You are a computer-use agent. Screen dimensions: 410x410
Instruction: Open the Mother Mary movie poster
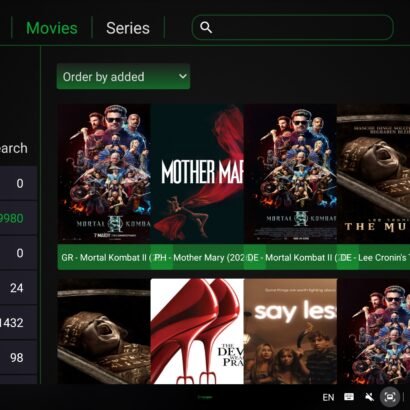click(x=197, y=174)
